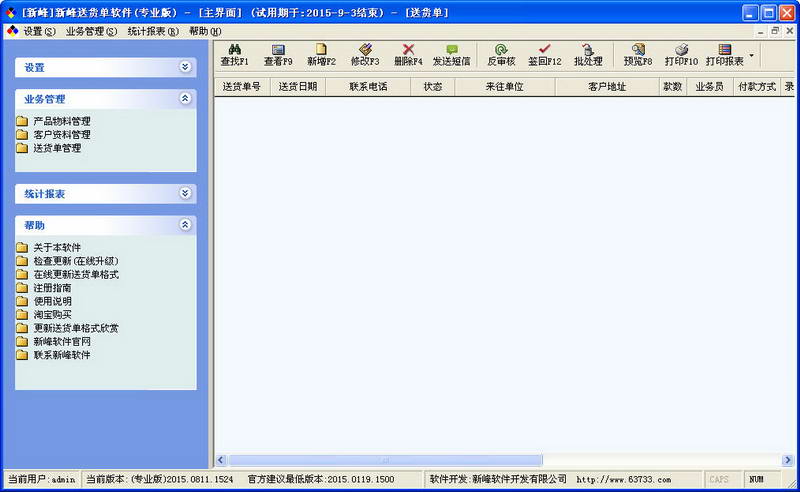The image size is (800, 492).
Task: Click the 打印F10 printer icon
Action: (681, 50)
